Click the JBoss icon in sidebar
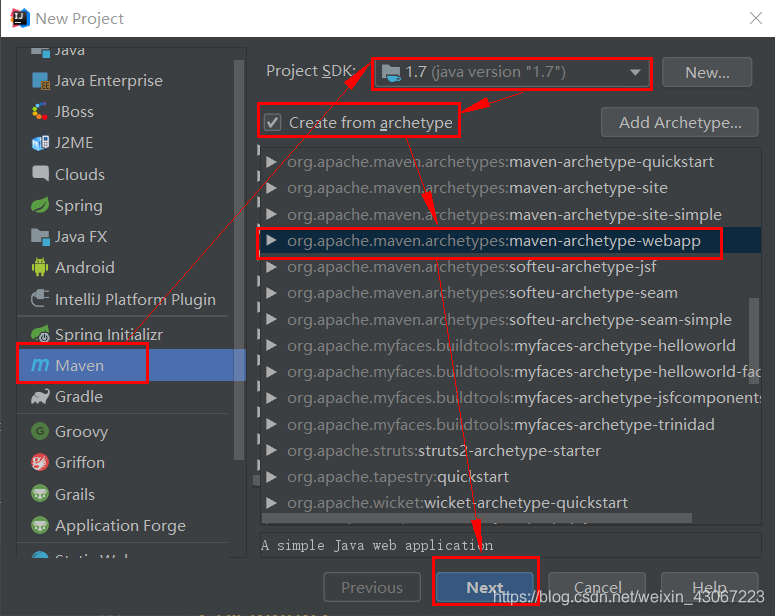The width and height of the screenshot is (775, 616). (x=40, y=112)
